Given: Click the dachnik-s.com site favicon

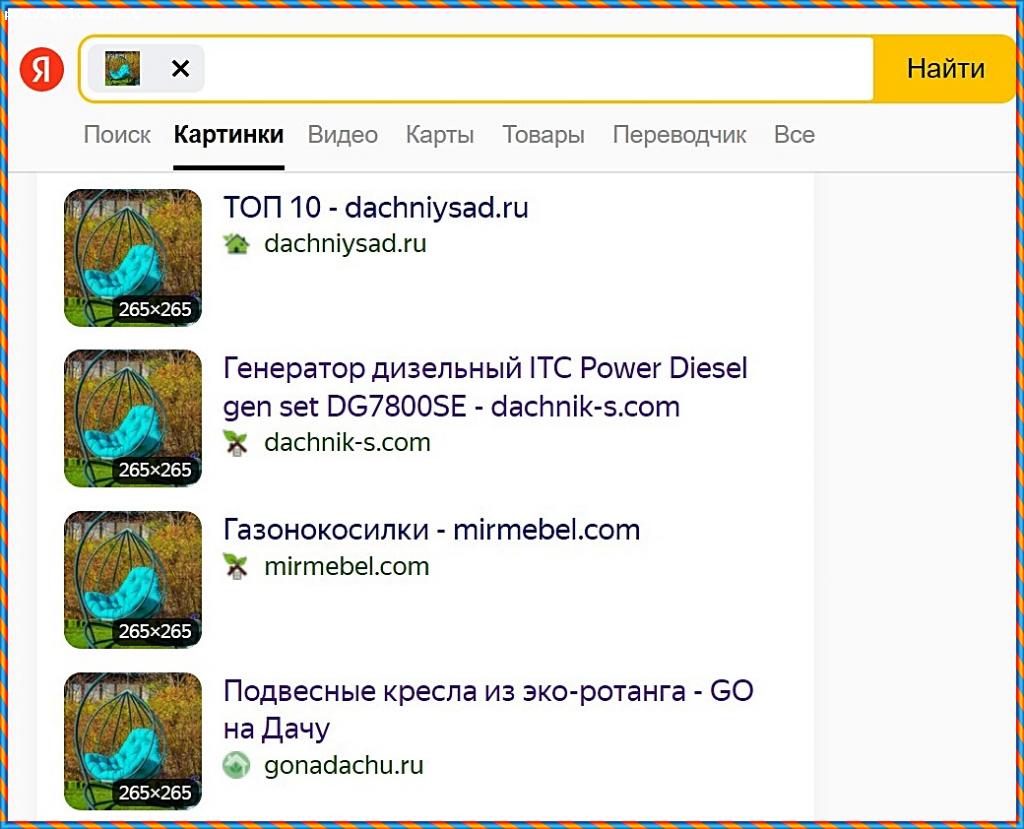Looking at the screenshot, I should tap(236, 443).
